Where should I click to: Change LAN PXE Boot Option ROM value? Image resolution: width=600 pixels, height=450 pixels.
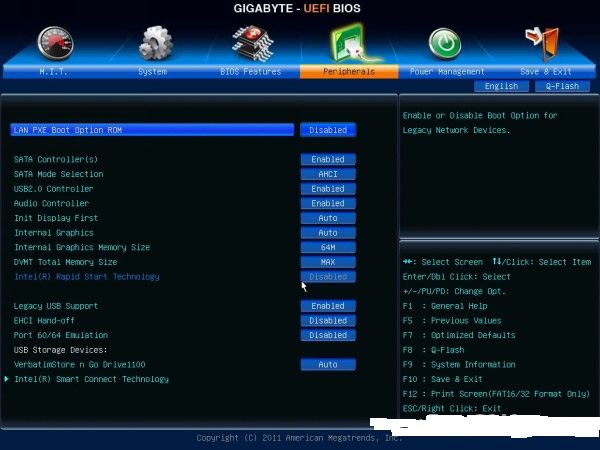[x=328, y=130]
